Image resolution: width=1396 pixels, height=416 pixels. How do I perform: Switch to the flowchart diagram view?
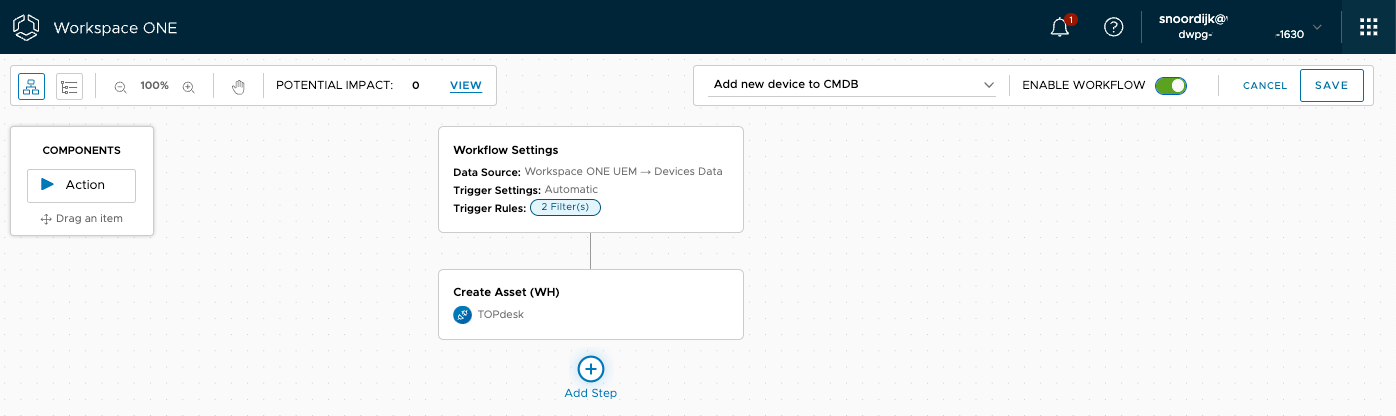31,86
